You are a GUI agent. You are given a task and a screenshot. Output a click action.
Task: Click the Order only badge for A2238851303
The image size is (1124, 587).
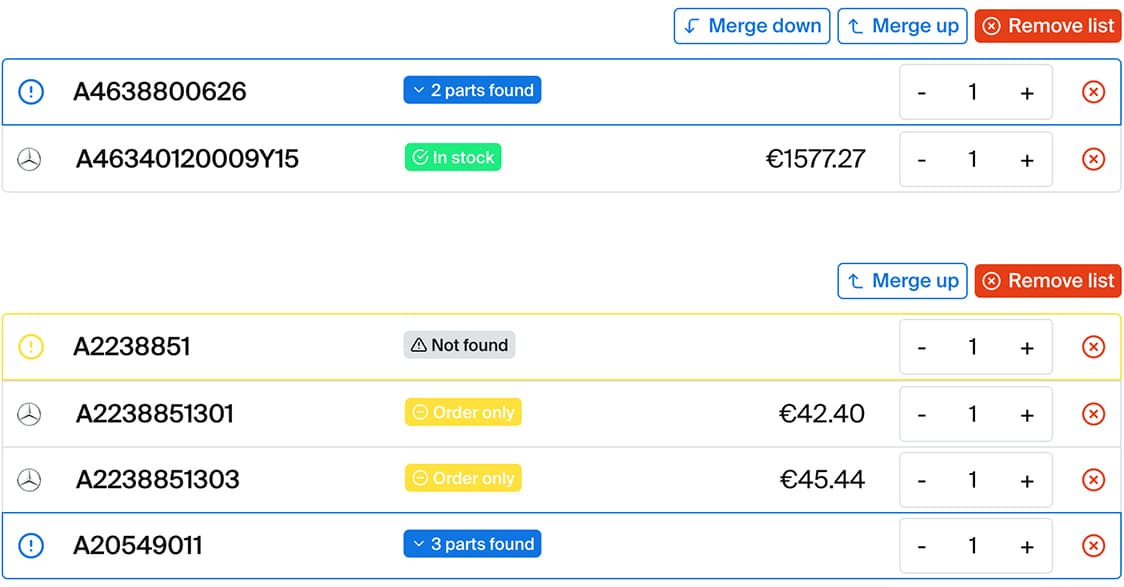pyautogui.click(x=463, y=478)
